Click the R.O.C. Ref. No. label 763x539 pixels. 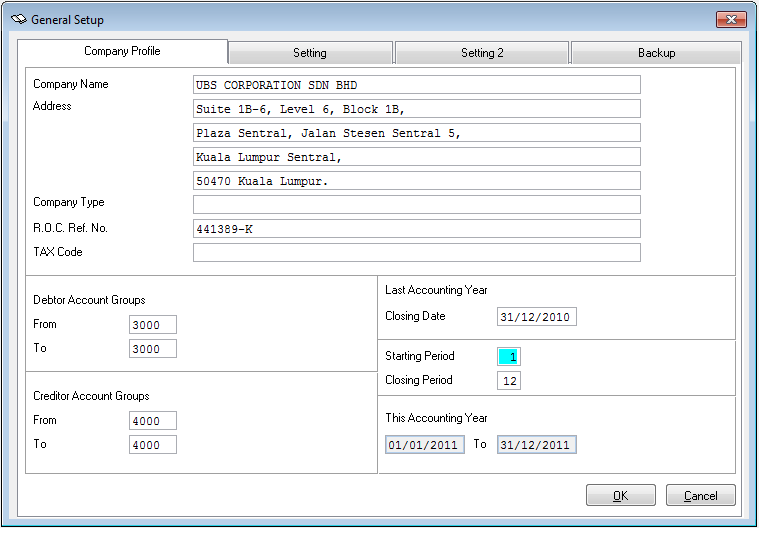point(70,228)
